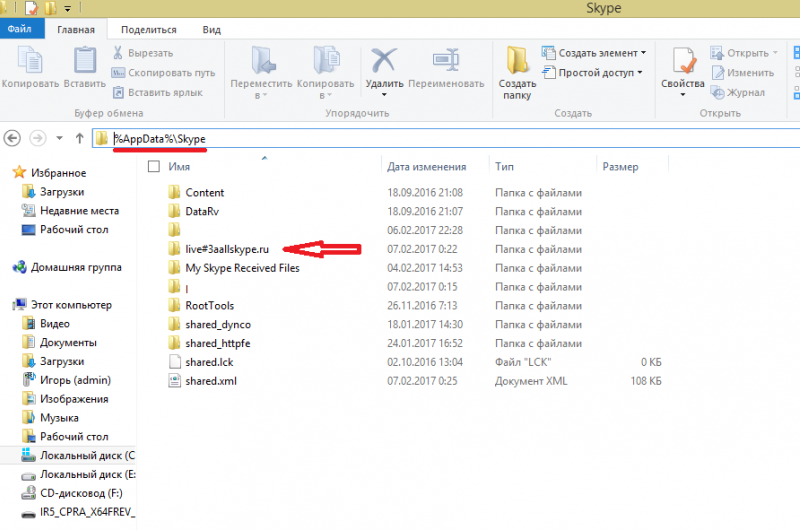The width and height of the screenshot is (800, 530).
Task: Open Desktop (Рабочий стол) under Favorites
Action: click(x=74, y=230)
